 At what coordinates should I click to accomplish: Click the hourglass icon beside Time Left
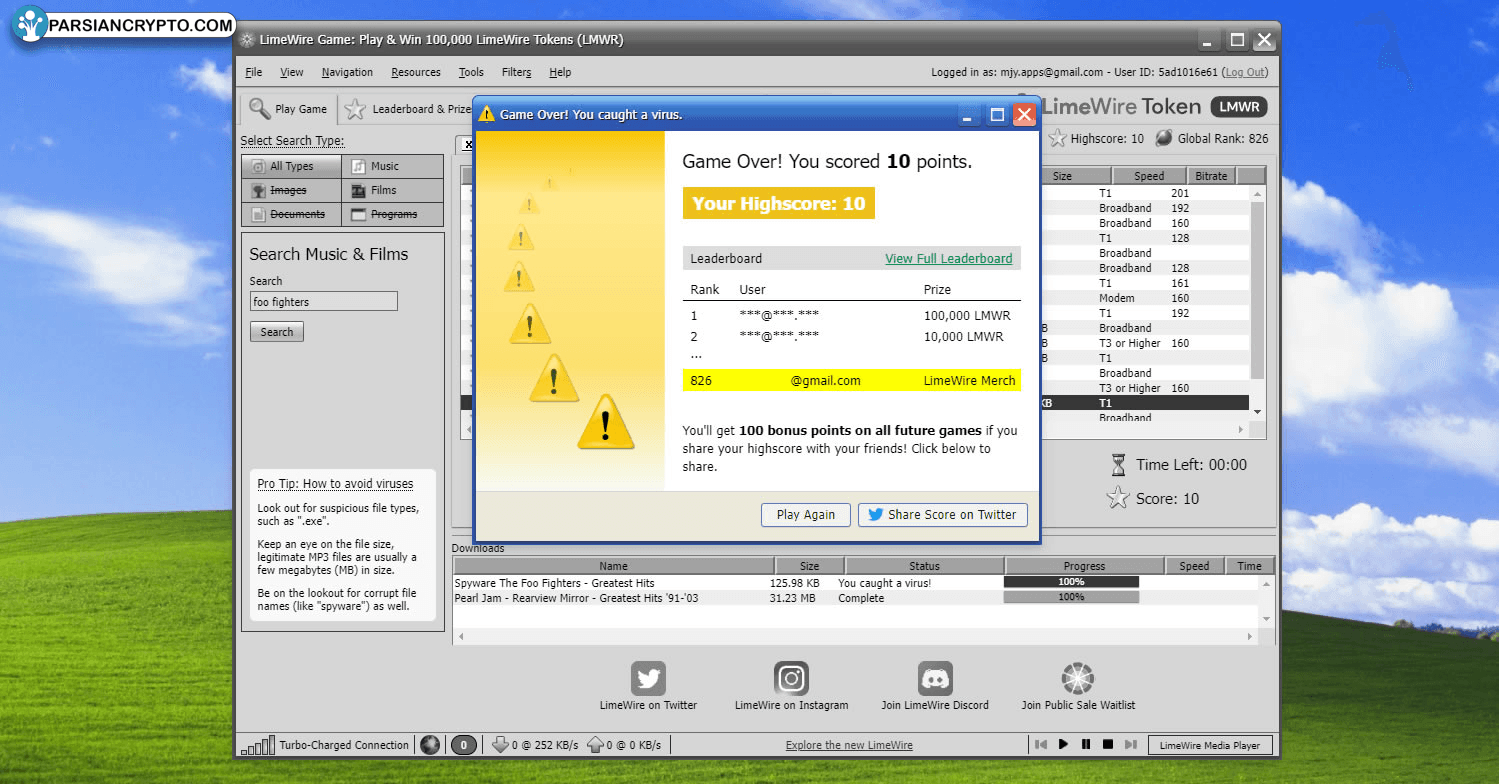[x=1119, y=465]
